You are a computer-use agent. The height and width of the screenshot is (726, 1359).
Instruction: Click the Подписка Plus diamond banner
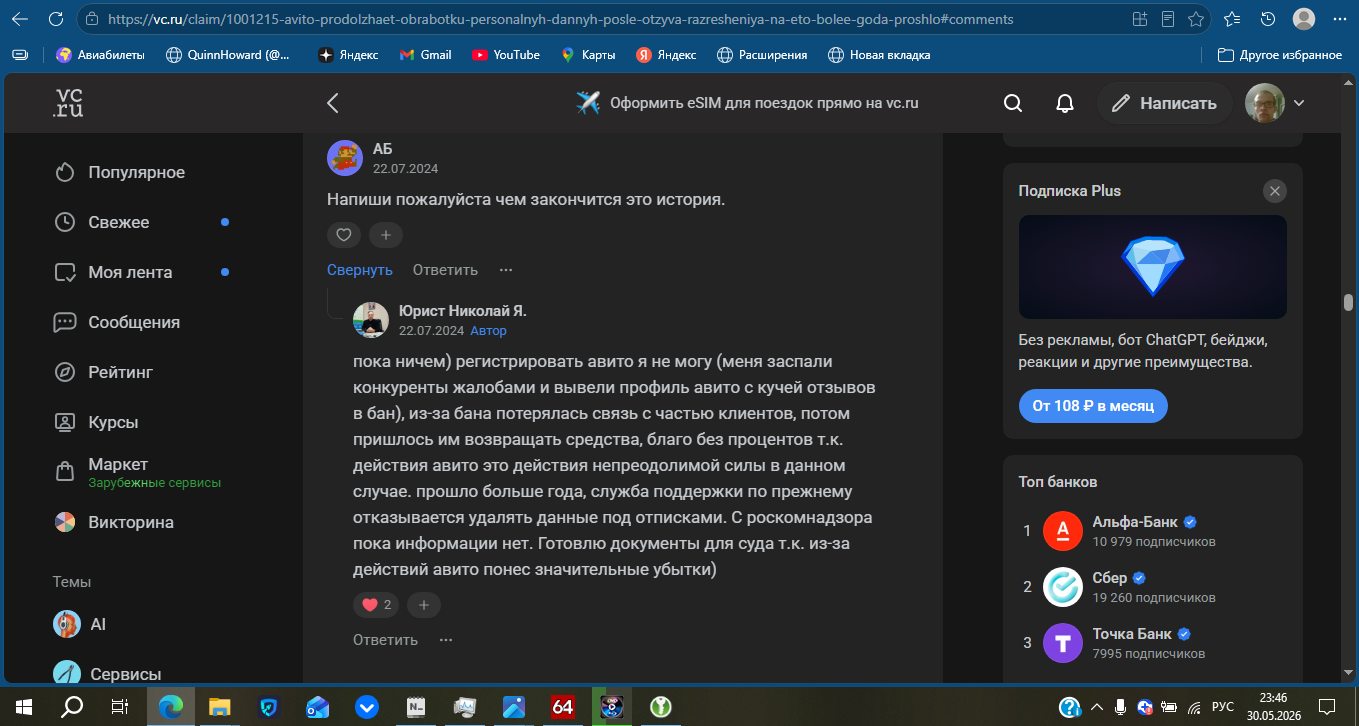tap(1153, 267)
